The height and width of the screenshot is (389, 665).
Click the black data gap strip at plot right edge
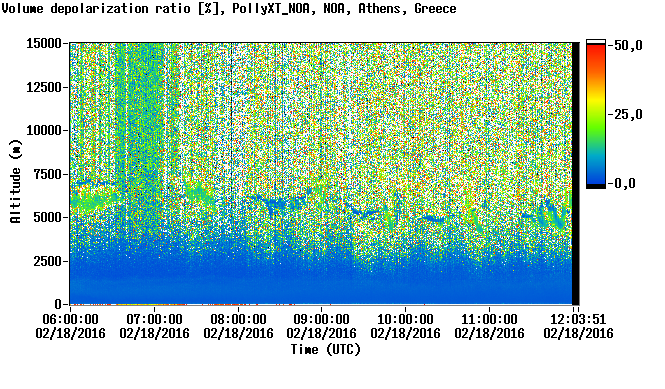click(576, 173)
